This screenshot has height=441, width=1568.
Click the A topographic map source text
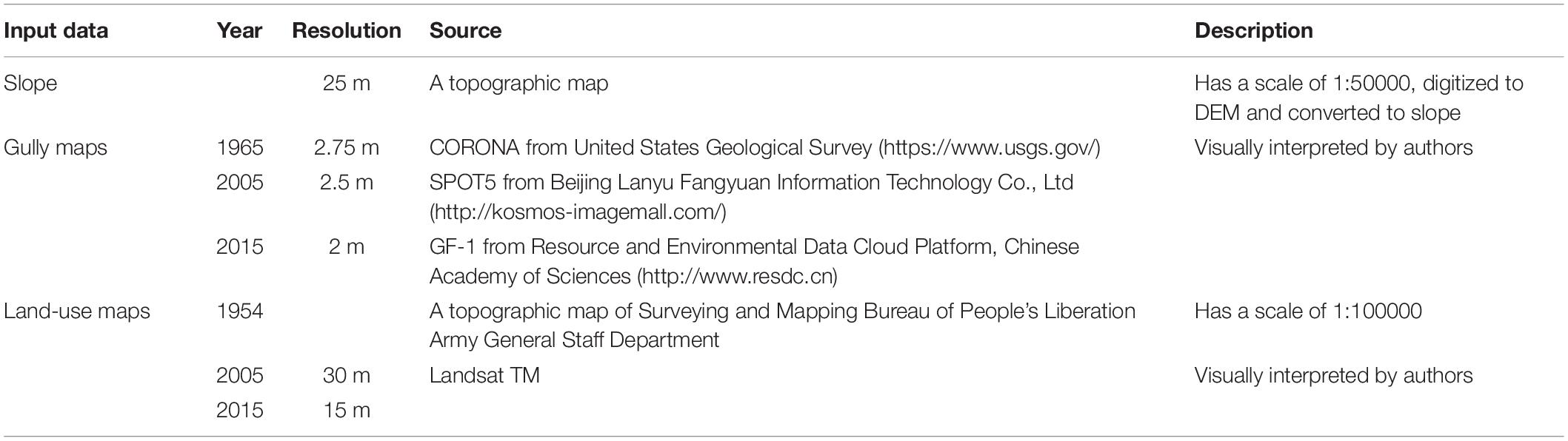[518, 84]
